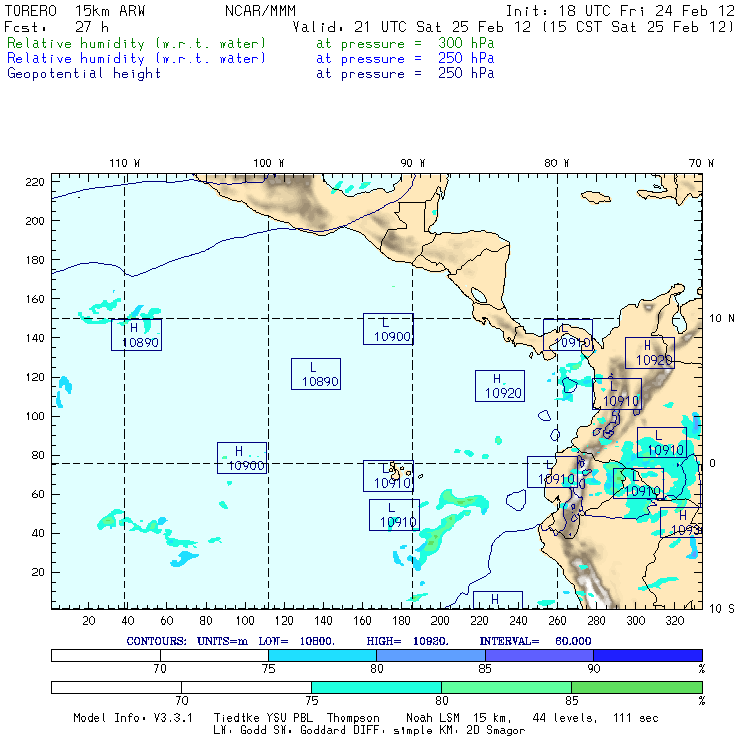The width and height of the screenshot is (740, 740).
Task: Click the Pacific H 10920 high marker
Action: point(500,386)
